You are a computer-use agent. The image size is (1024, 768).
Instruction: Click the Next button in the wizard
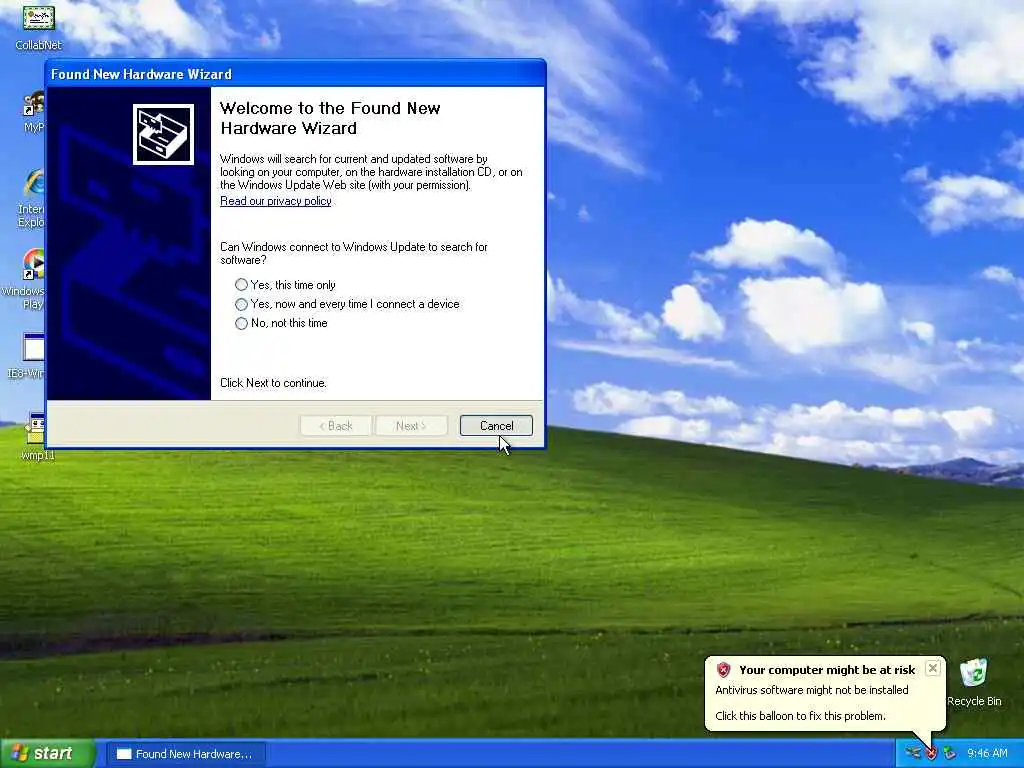pos(411,426)
